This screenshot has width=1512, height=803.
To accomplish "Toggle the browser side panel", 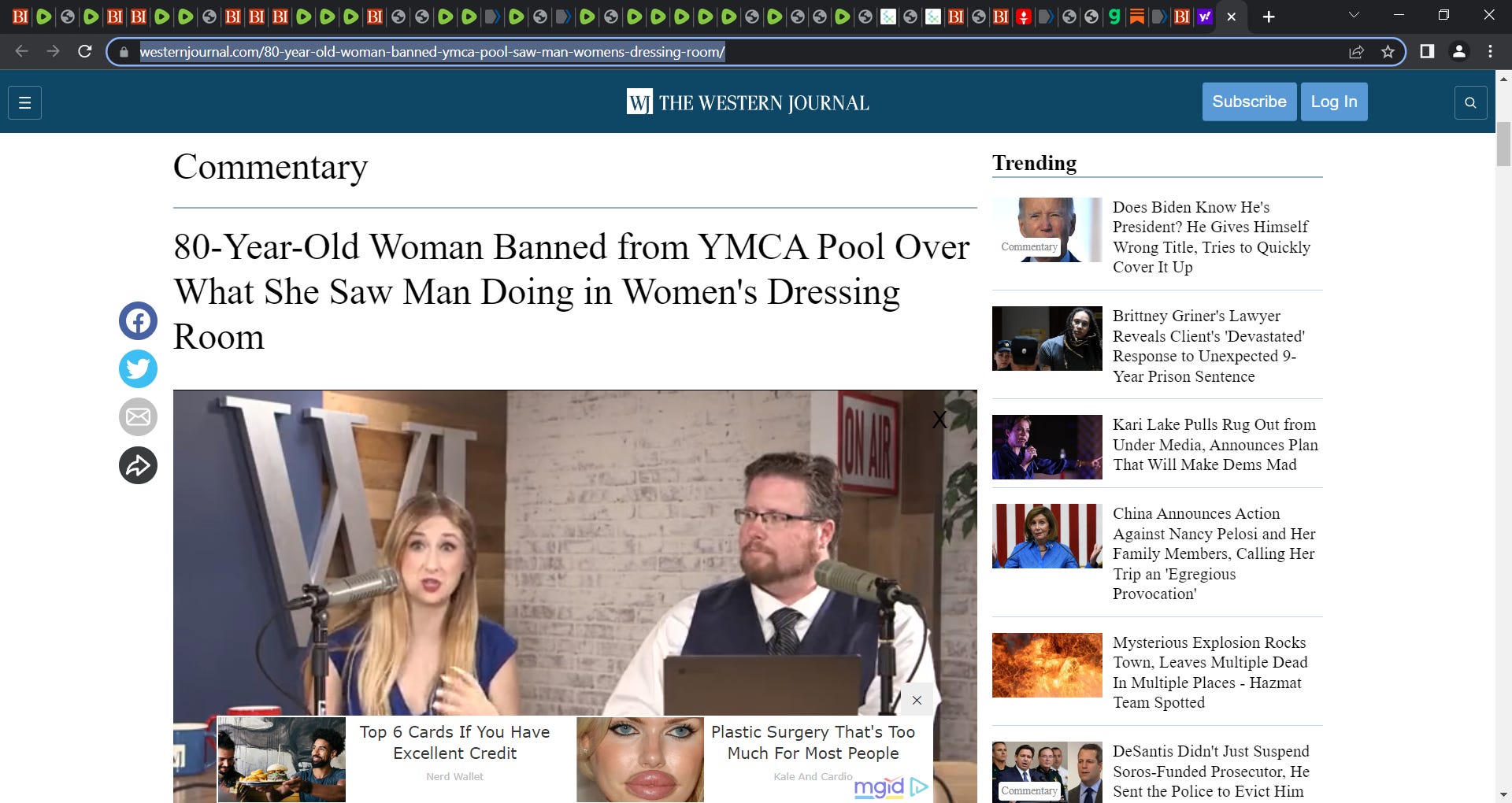I will 1426,51.
